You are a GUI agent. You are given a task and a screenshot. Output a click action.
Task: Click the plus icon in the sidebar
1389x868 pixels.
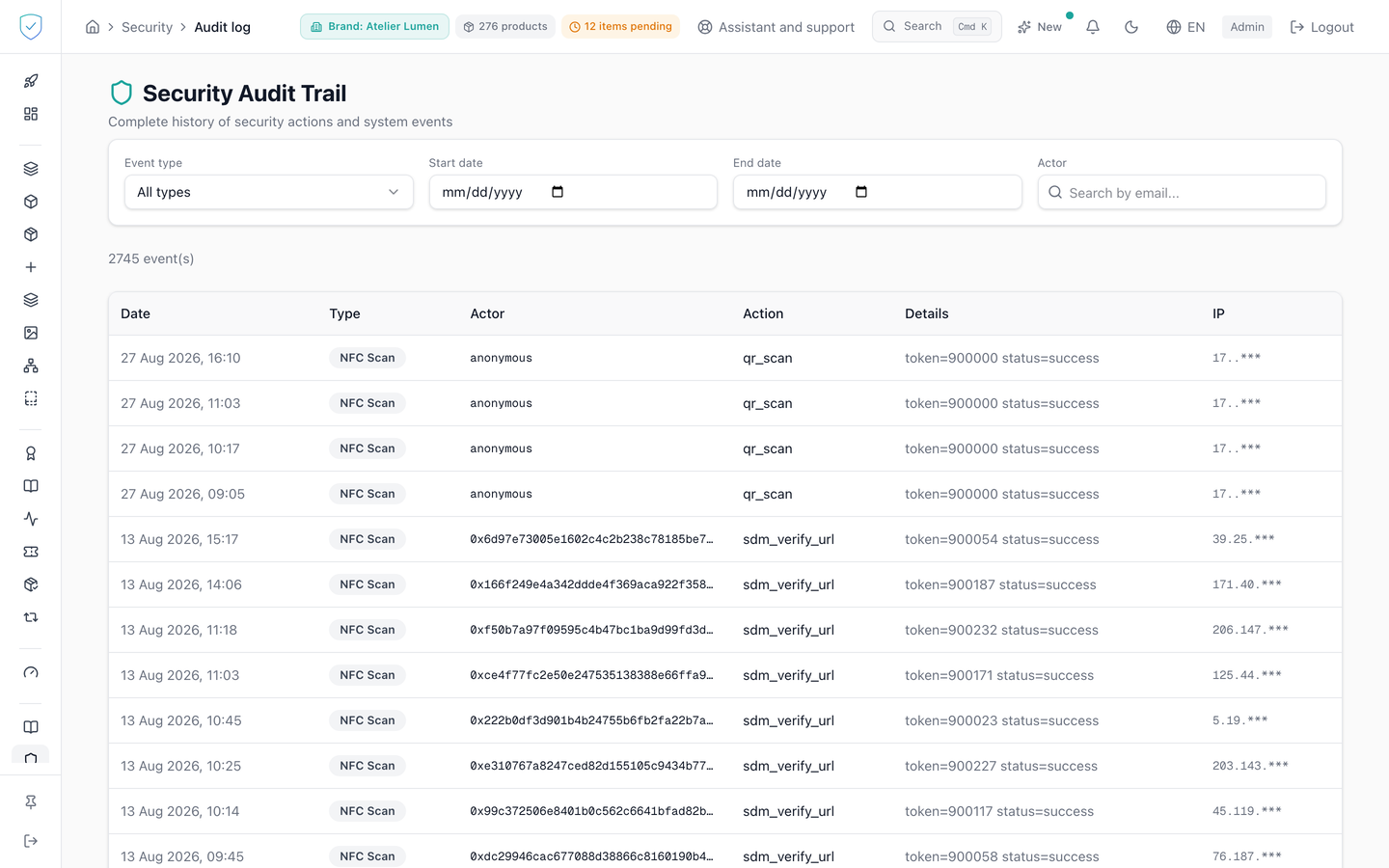(x=31, y=267)
